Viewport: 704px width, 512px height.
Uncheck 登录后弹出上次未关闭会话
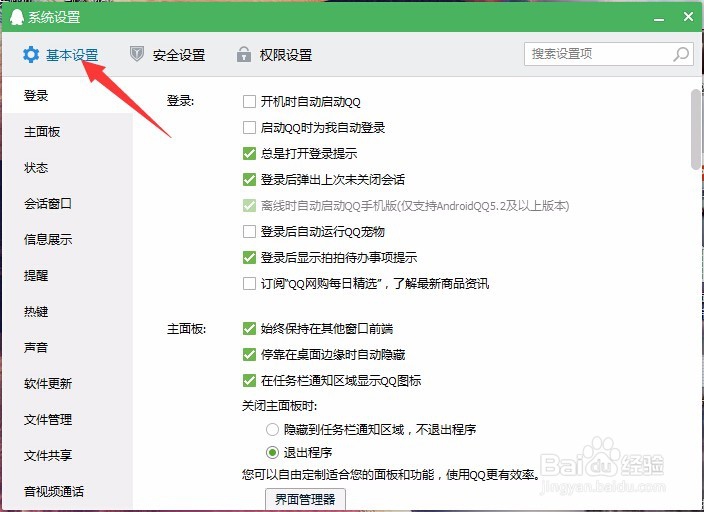coord(249,180)
